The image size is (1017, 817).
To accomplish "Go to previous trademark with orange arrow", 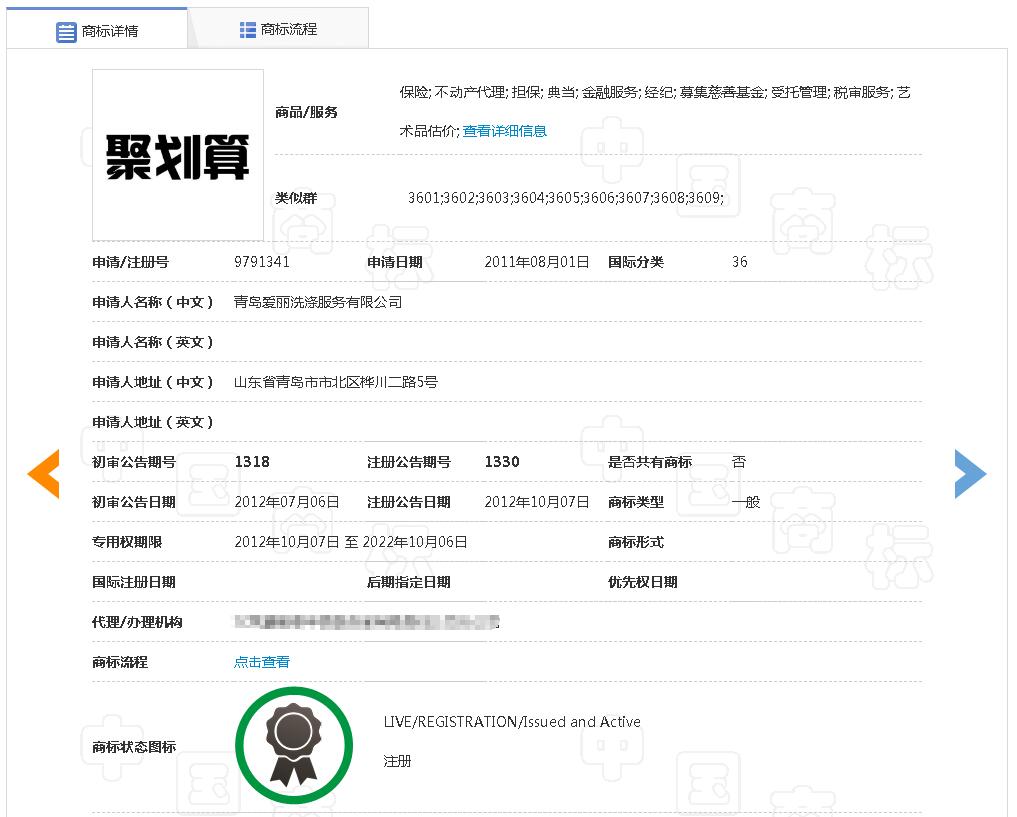I will tap(43, 474).
